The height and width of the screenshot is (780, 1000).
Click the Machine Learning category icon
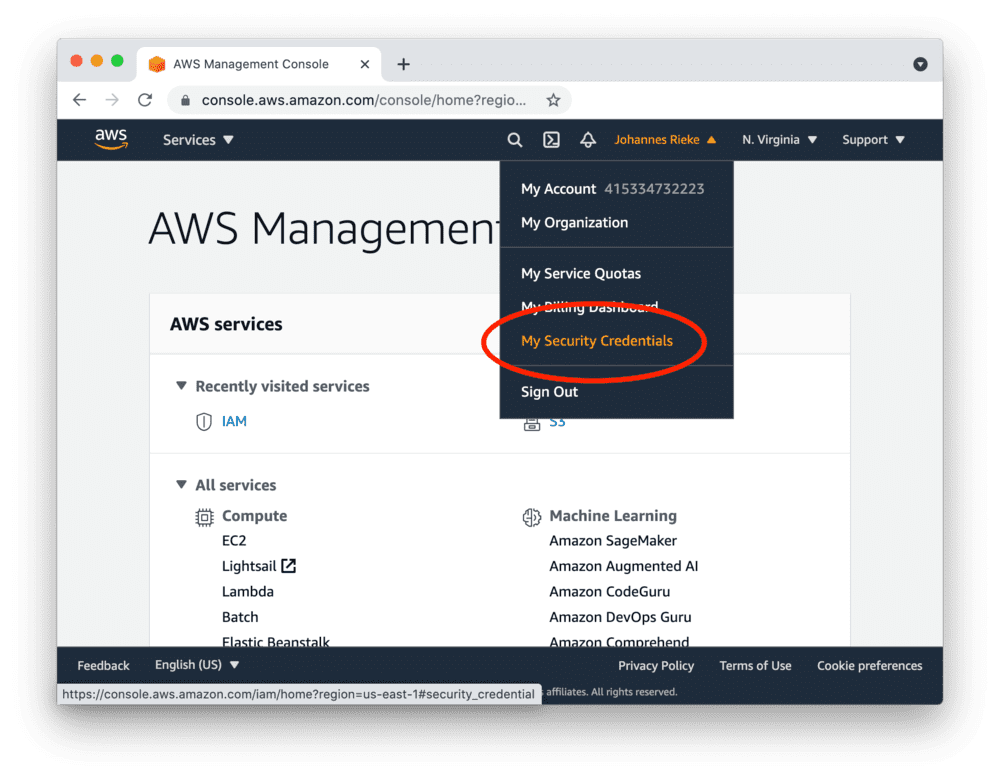coord(531,517)
